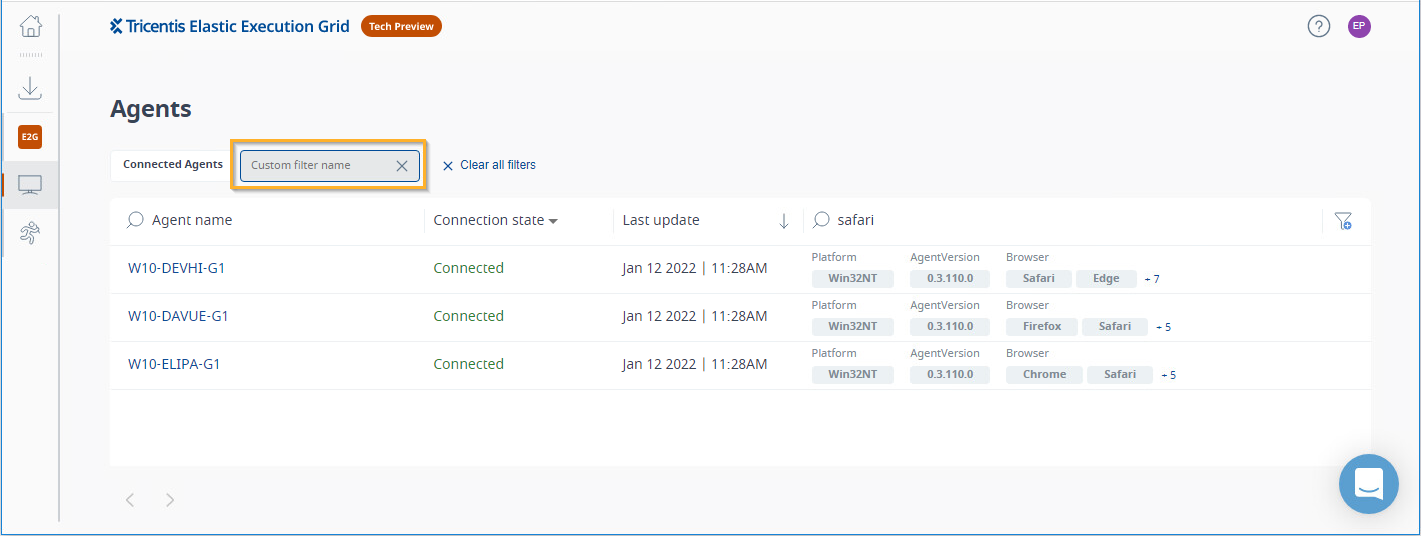Clear the custom filter name with X
Image resolution: width=1421 pixels, height=536 pixels.
(402, 166)
